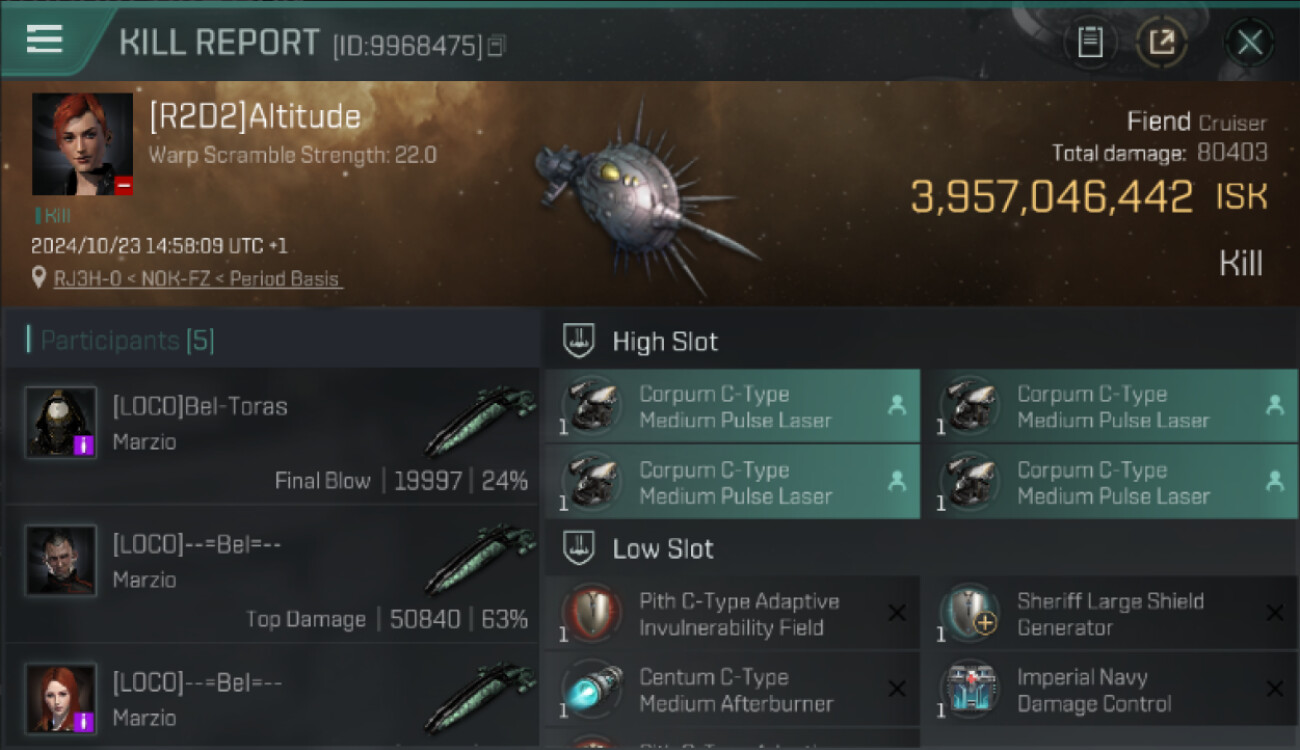Select the Participants tab header

(120, 341)
